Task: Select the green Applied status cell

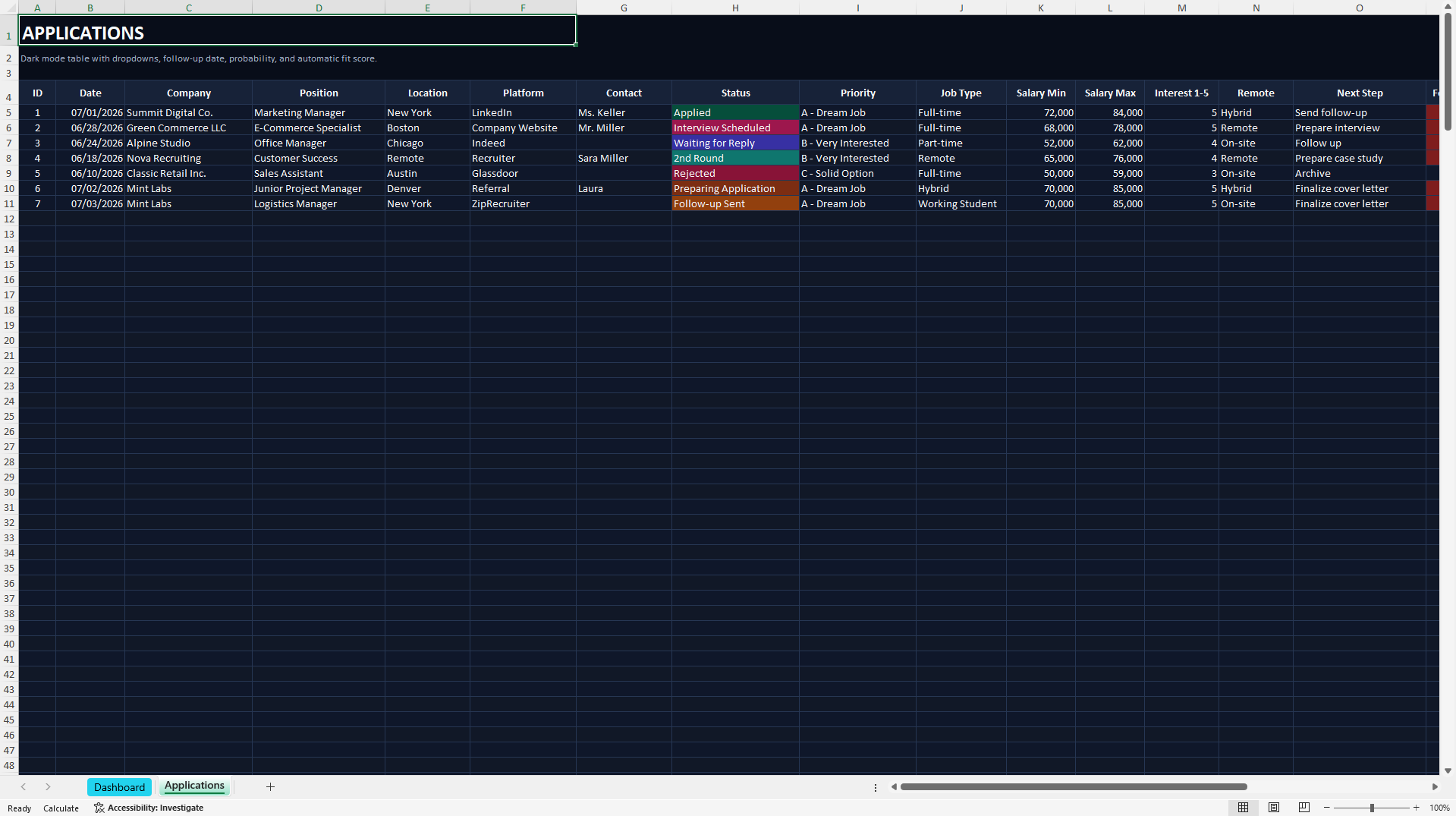Action: [x=735, y=112]
